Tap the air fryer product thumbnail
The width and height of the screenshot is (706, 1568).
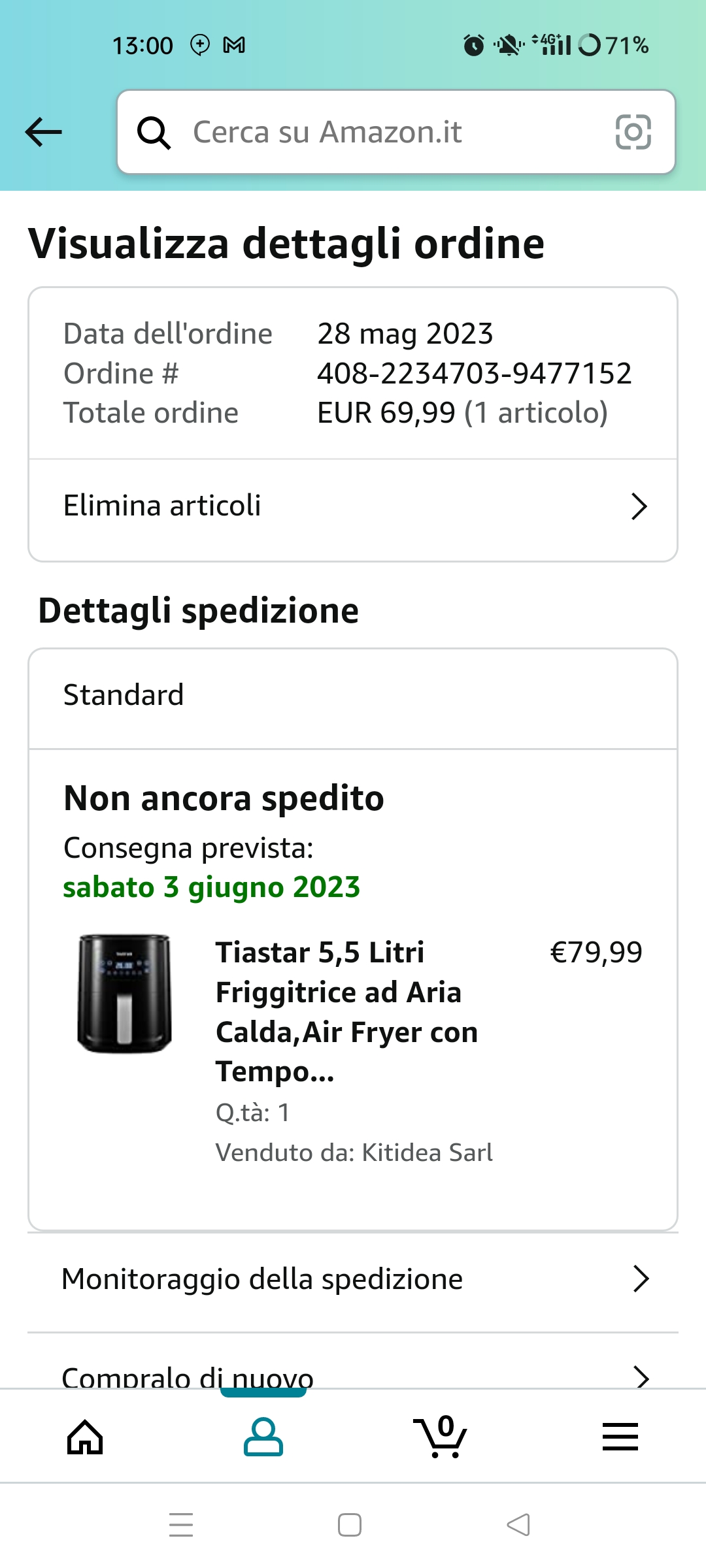tap(124, 993)
